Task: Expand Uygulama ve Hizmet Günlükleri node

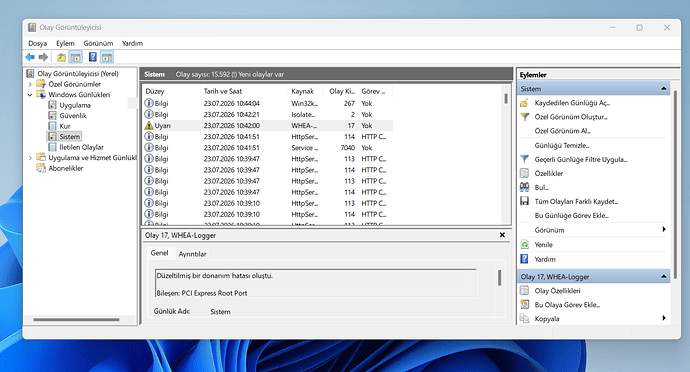Action: [x=30, y=158]
